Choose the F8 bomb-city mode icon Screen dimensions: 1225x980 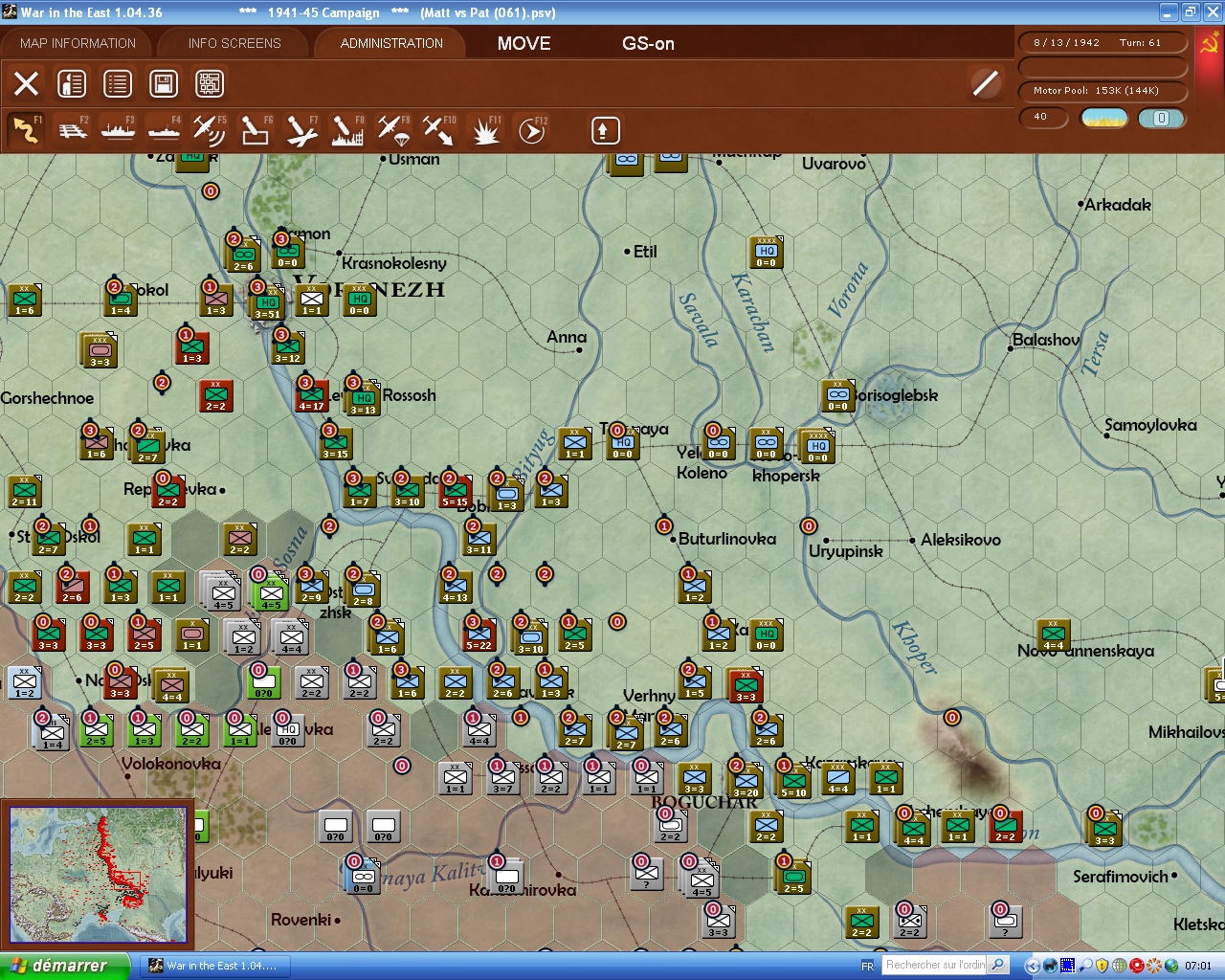tap(347, 130)
